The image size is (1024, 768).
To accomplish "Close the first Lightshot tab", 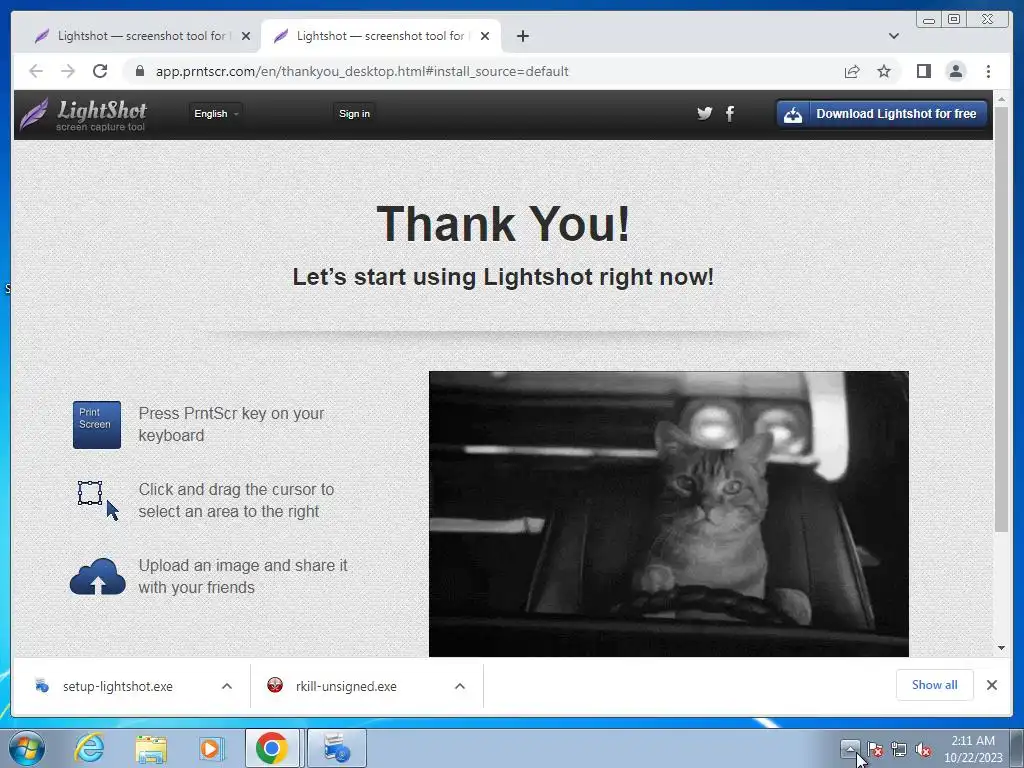I will [x=246, y=36].
